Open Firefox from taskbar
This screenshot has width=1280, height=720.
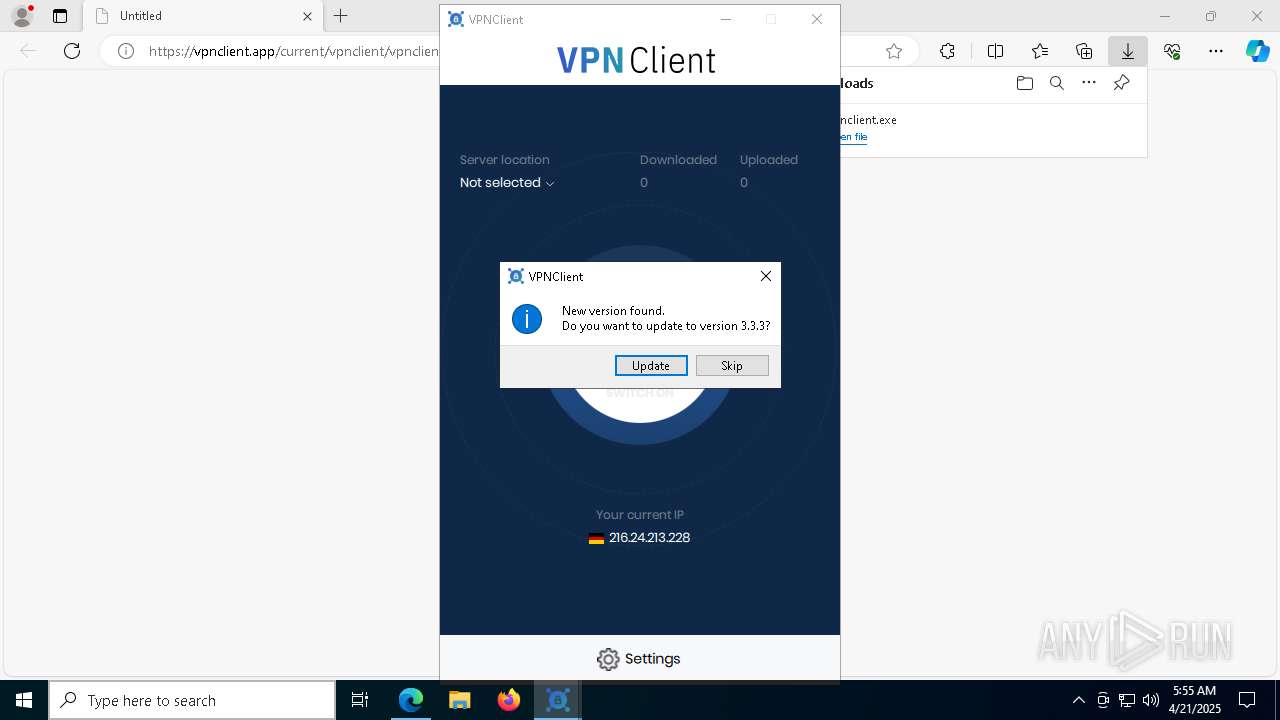(509, 700)
